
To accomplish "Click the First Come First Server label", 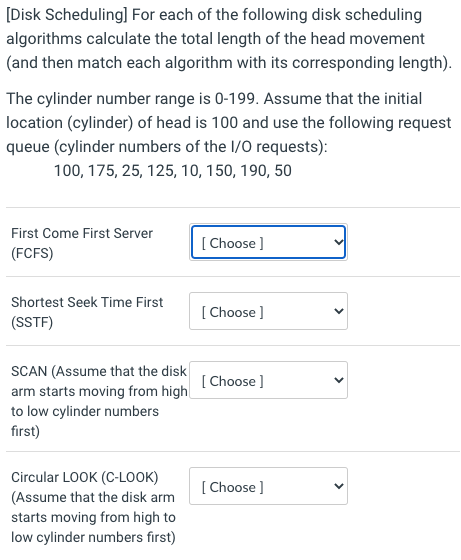I will (x=82, y=233).
